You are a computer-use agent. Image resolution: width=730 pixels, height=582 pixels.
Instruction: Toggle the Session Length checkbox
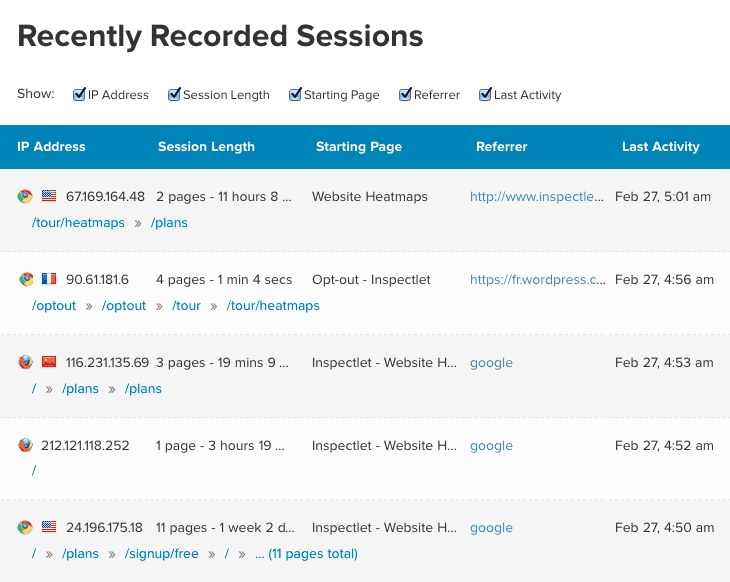coord(174,95)
